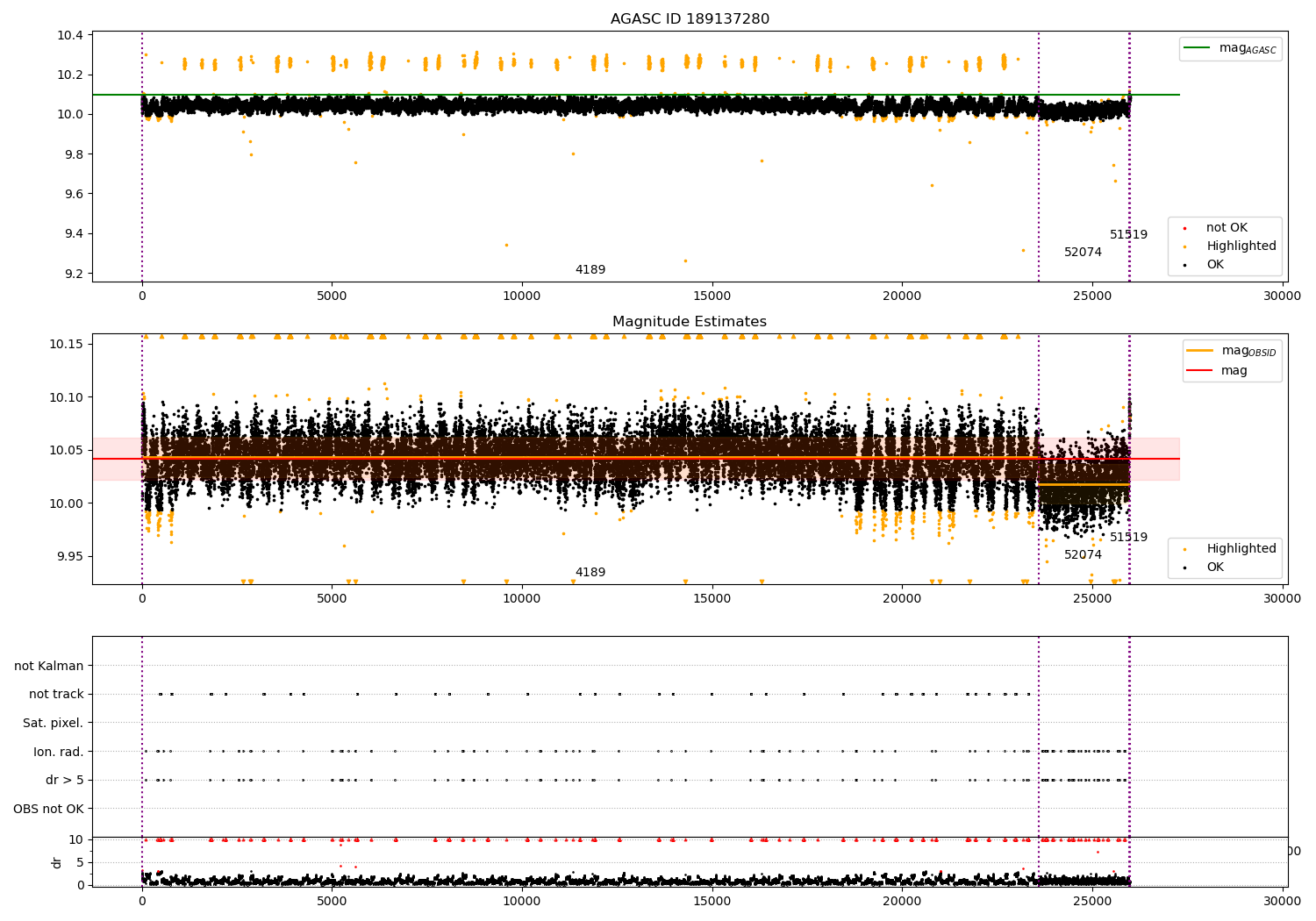Click the '51519' annotation in Magnitude Estimates plot
Image resolution: width=1316 pixels, height=921 pixels.
pos(1128,537)
